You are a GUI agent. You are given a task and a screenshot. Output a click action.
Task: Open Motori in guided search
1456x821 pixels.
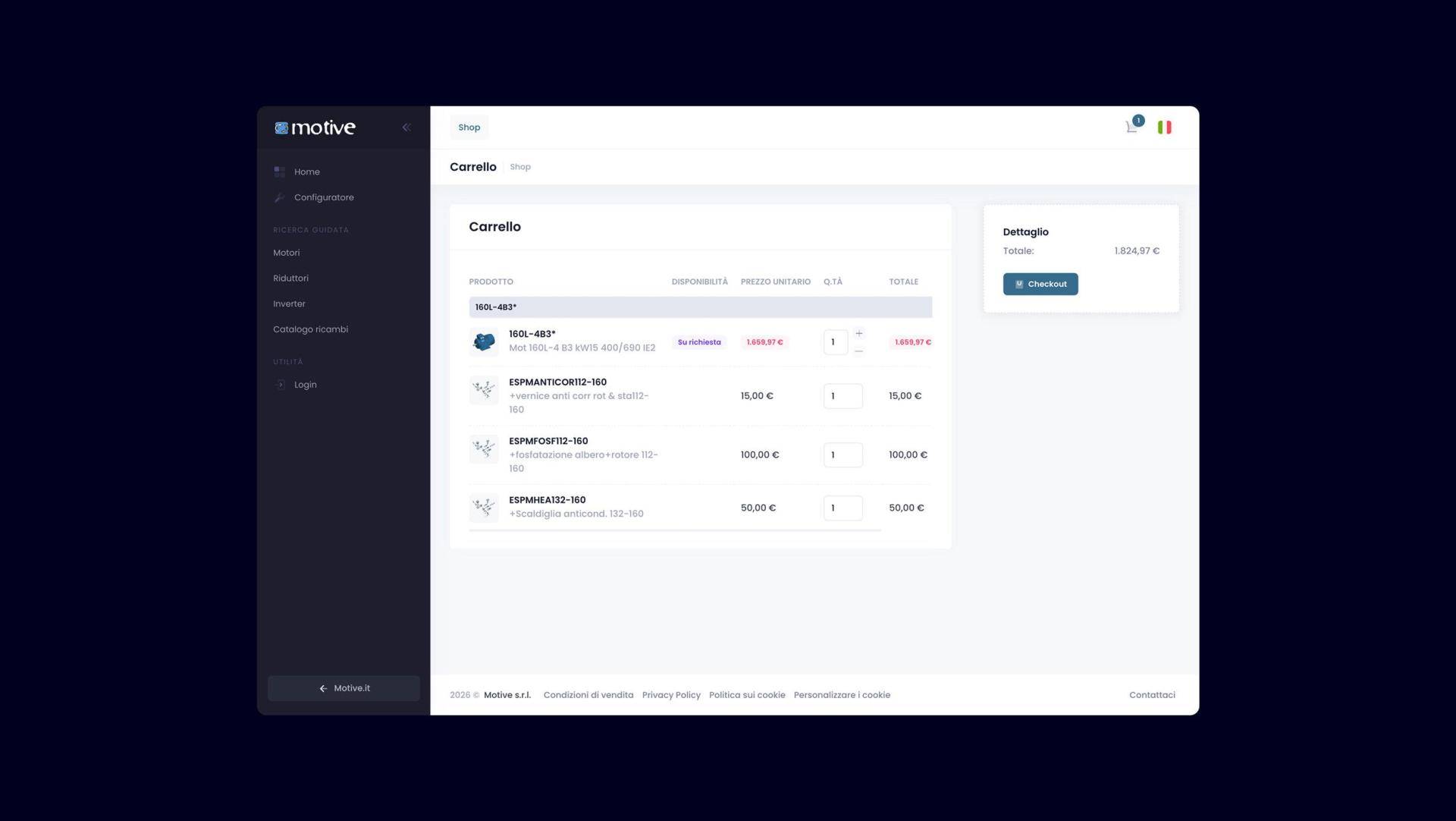click(286, 253)
